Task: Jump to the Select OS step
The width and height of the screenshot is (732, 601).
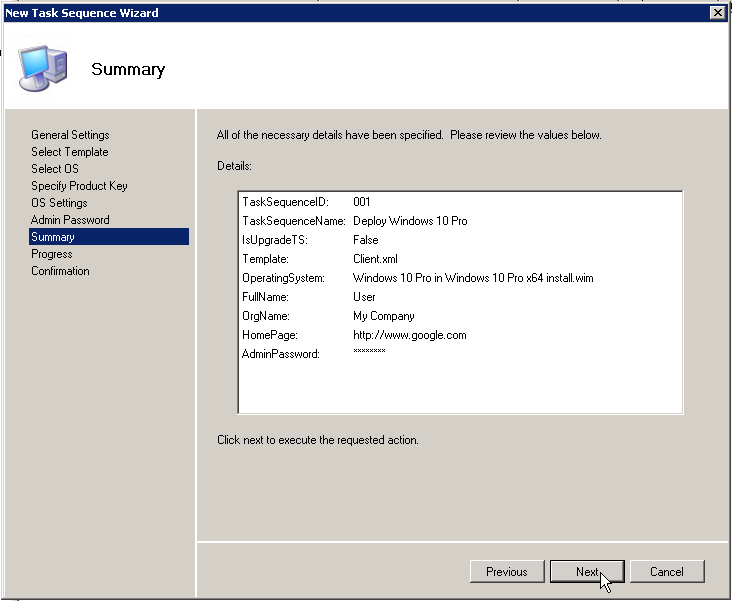Action: pyautogui.click(x=54, y=169)
